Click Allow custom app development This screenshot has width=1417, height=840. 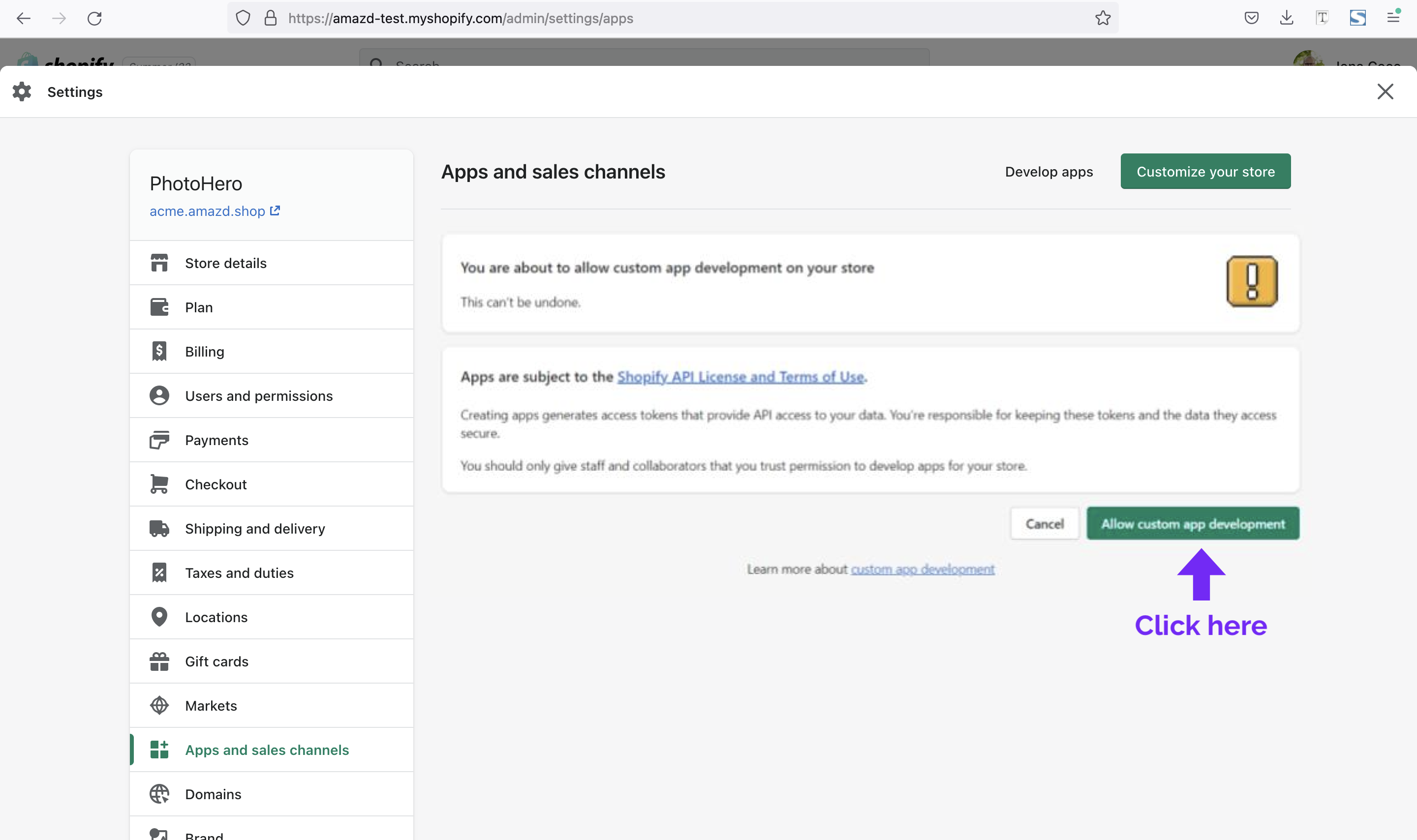[x=1192, y=524]
